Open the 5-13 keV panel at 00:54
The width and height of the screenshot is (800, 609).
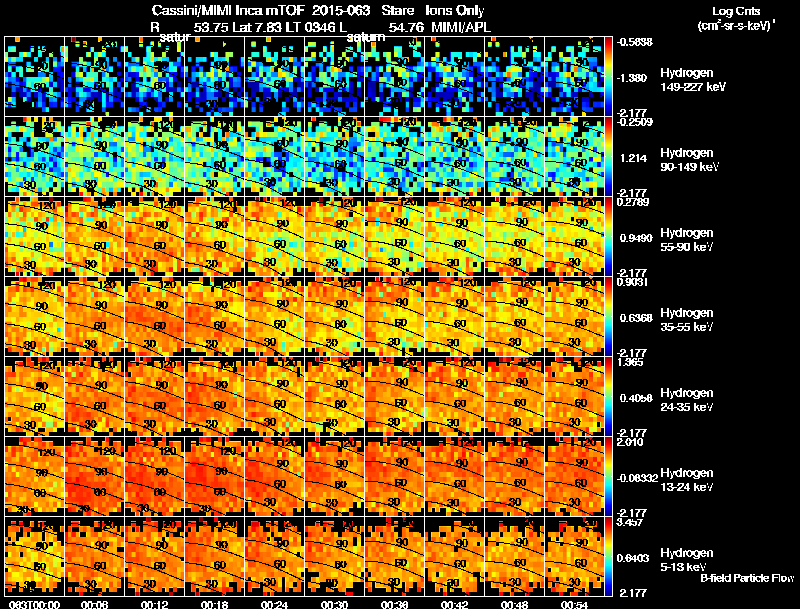[x=574, y=556]
